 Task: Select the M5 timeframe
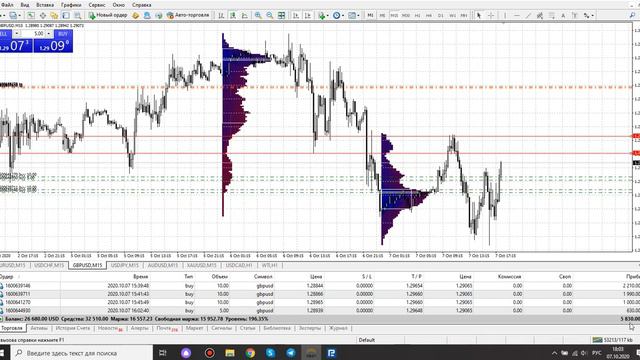(x=382, y=16)
